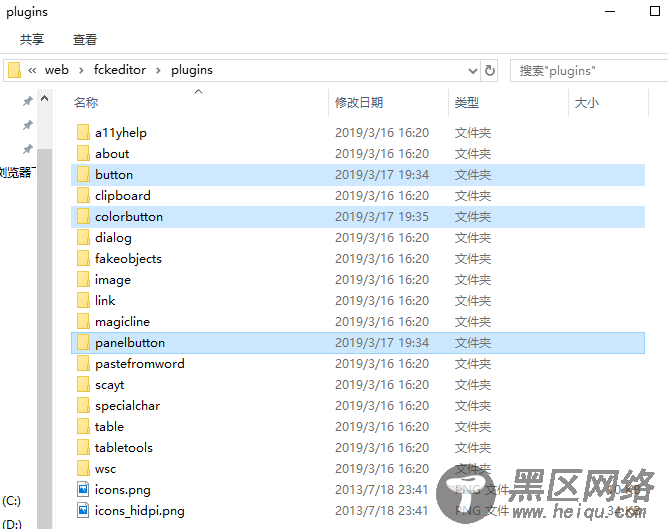668x529 pixels.
Task: Open the 查看 ribbon tab
Action: pos(85,40)
